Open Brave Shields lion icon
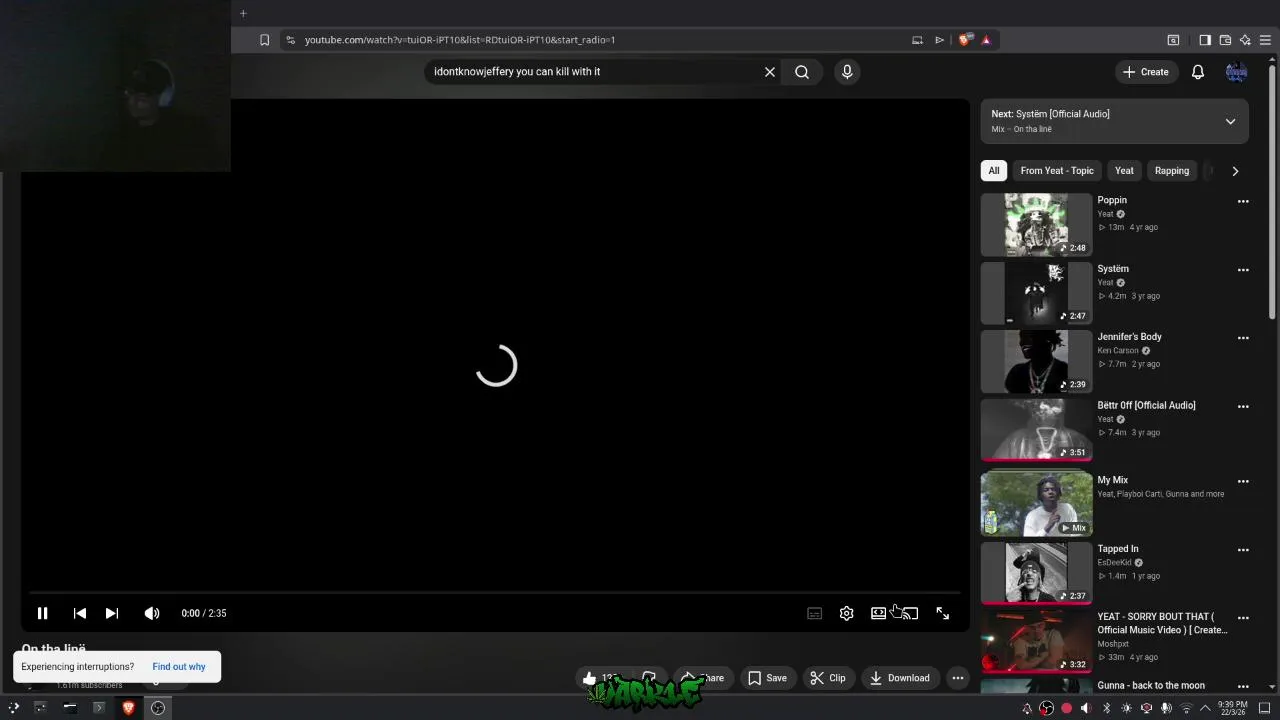1280x720 pixels. click(x=964, y=40)
